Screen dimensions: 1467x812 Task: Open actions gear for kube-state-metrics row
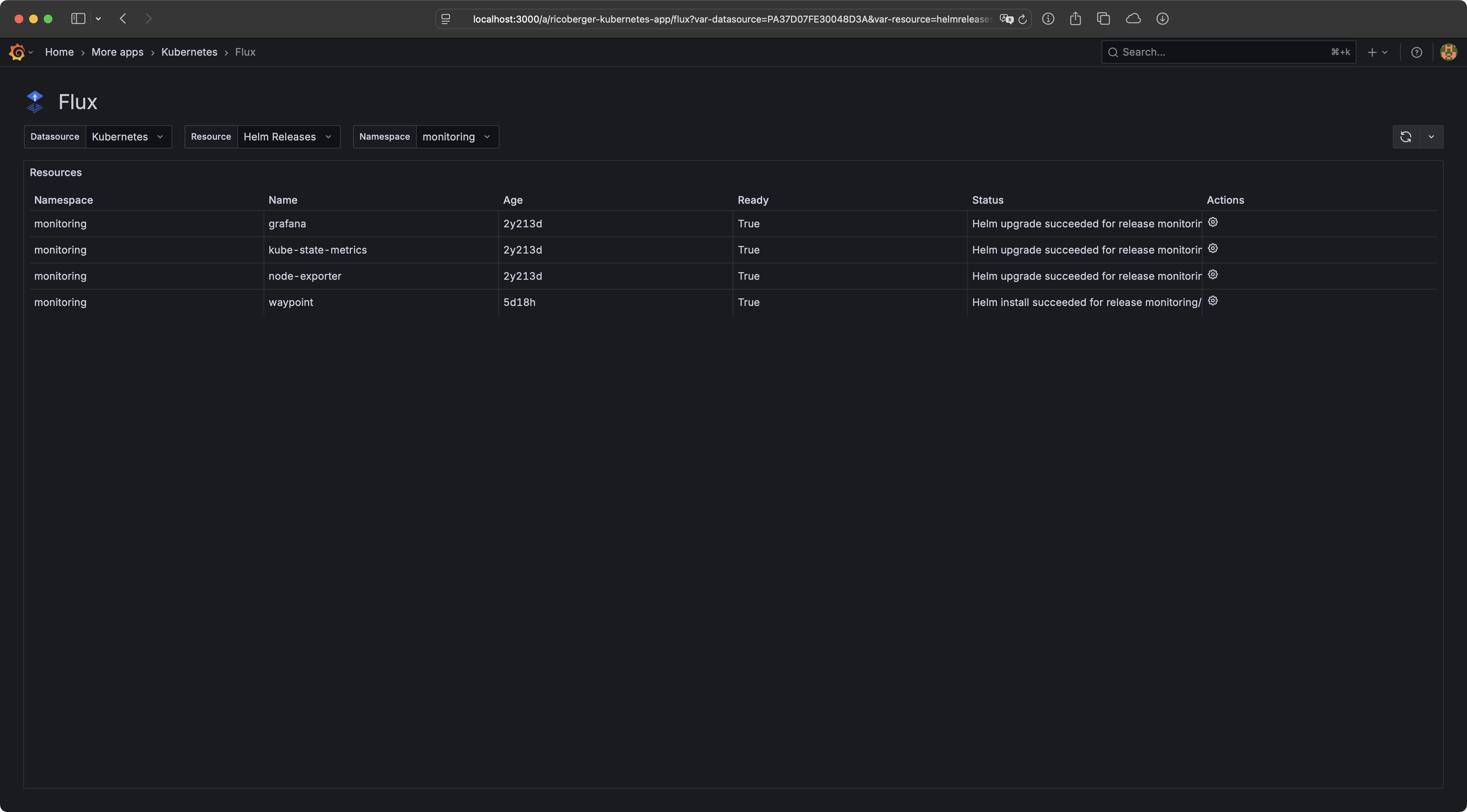pyautogui.click(x=1213, y=249)
